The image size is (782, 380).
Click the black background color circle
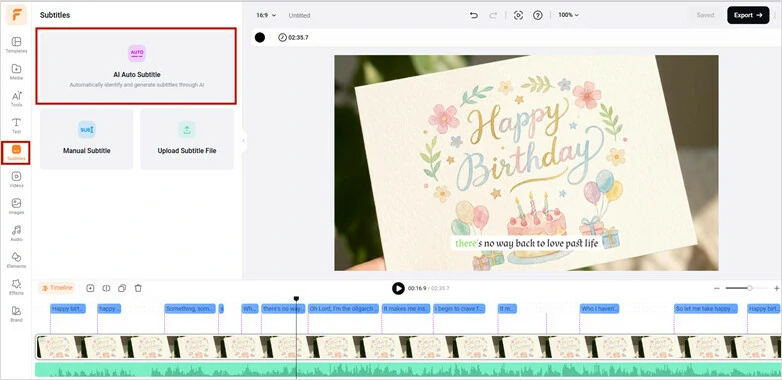pos(260,37)
